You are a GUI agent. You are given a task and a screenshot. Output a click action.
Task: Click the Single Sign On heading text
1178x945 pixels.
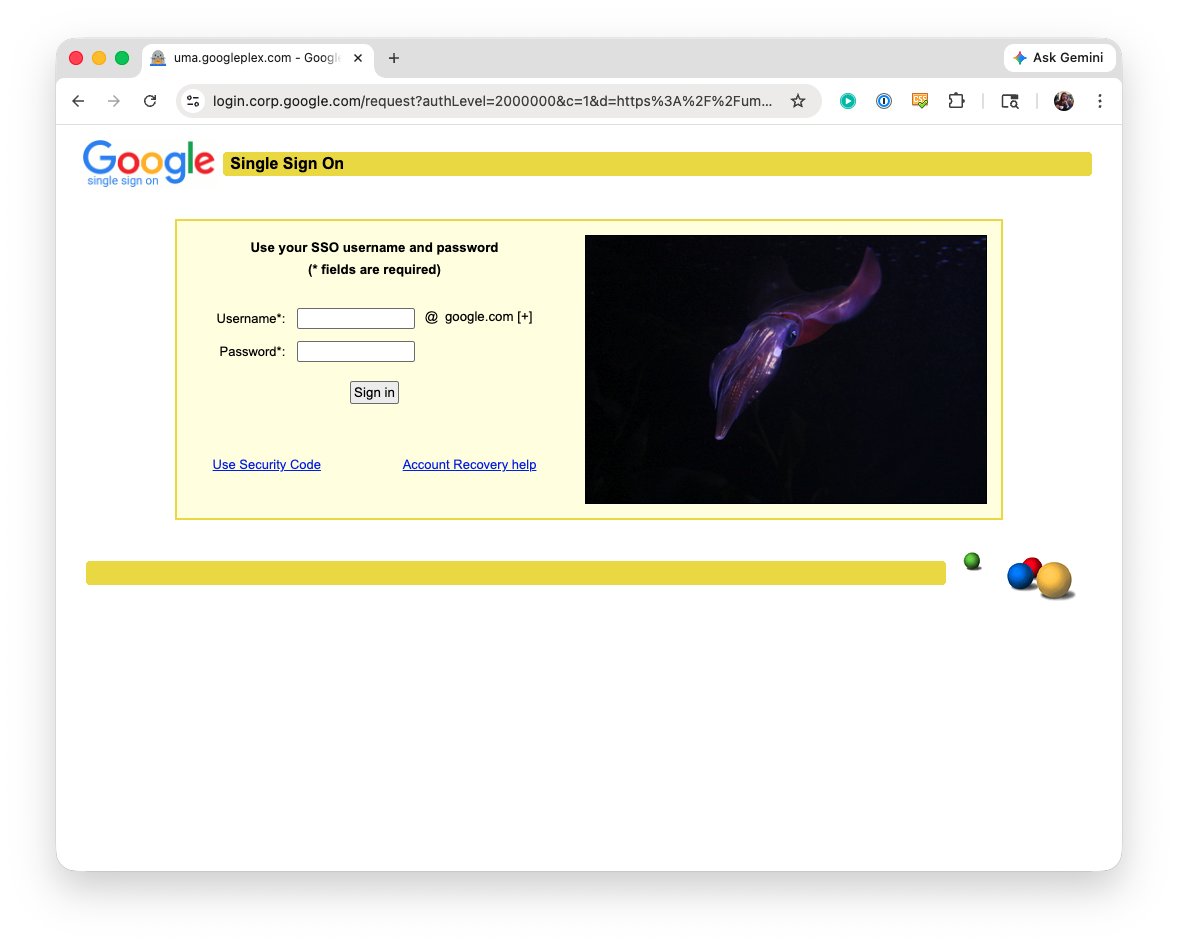pos(287,164)
